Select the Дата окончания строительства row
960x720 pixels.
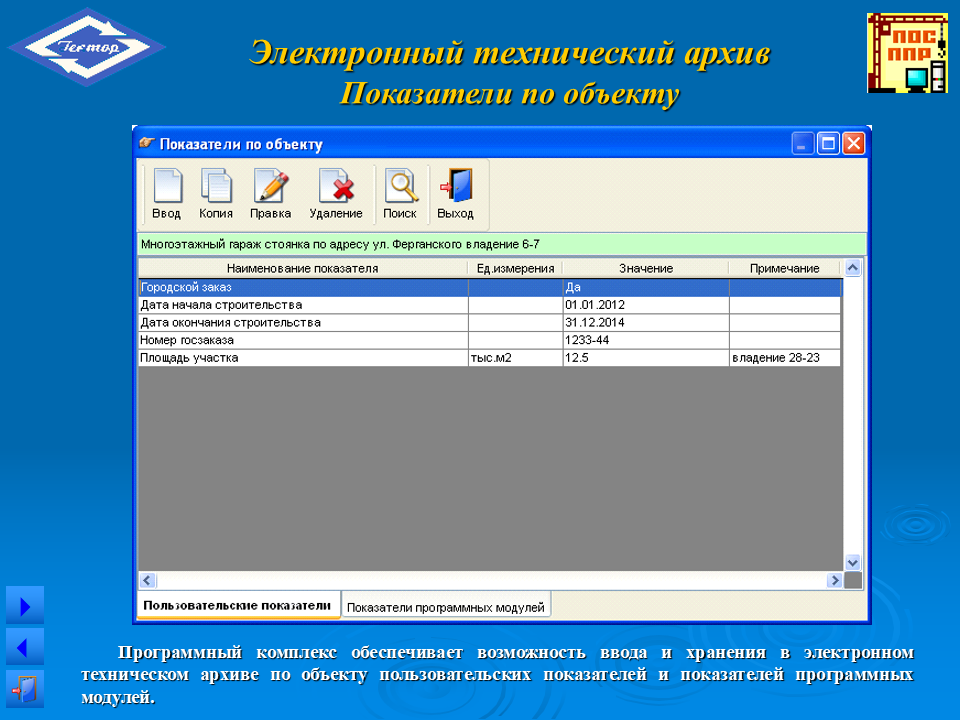pos(490,323)
